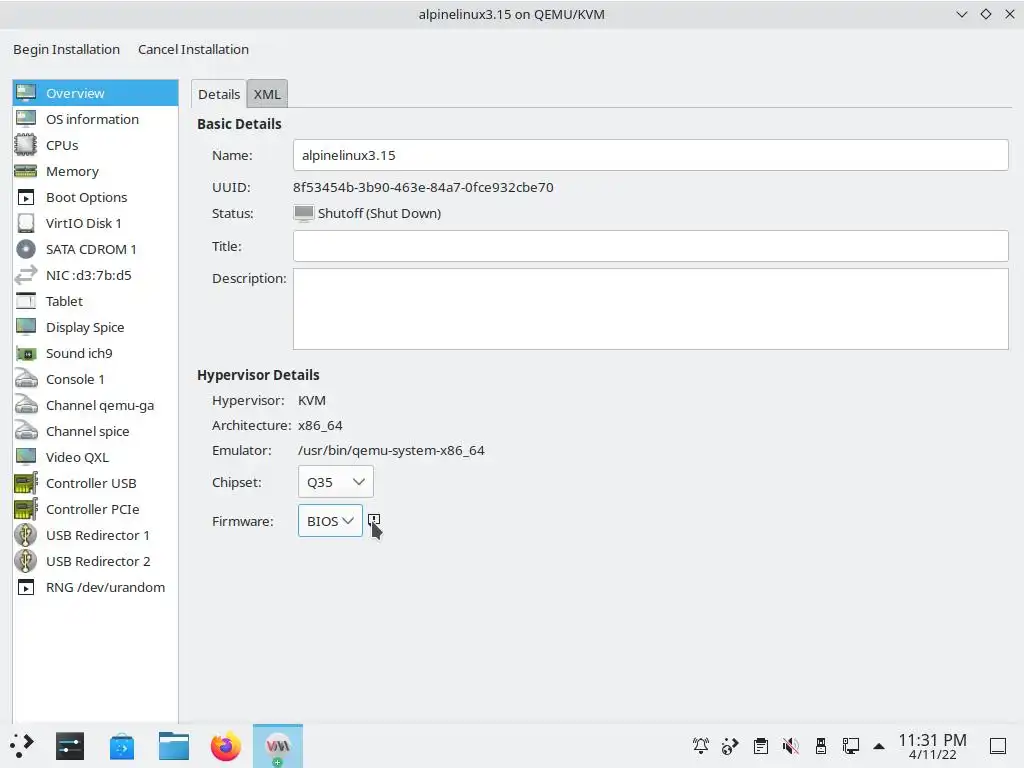Image resolution: width=1024 pixels, height=768 pixels.
Task: Open the Firmware BIOS dropdown
Action: 330,520
